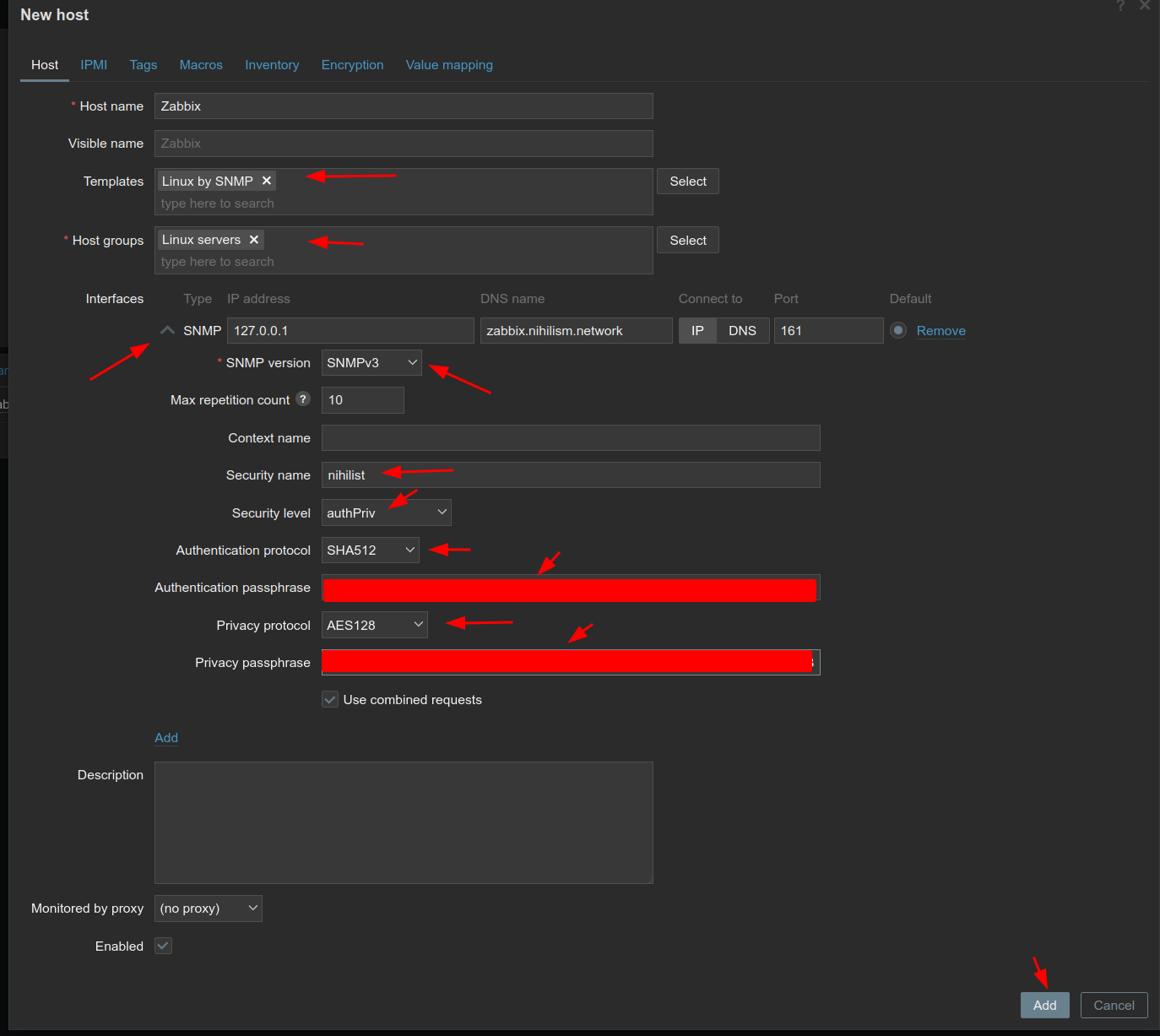Click Select button next to Host groups
1160x1036 pixels.
688,241
